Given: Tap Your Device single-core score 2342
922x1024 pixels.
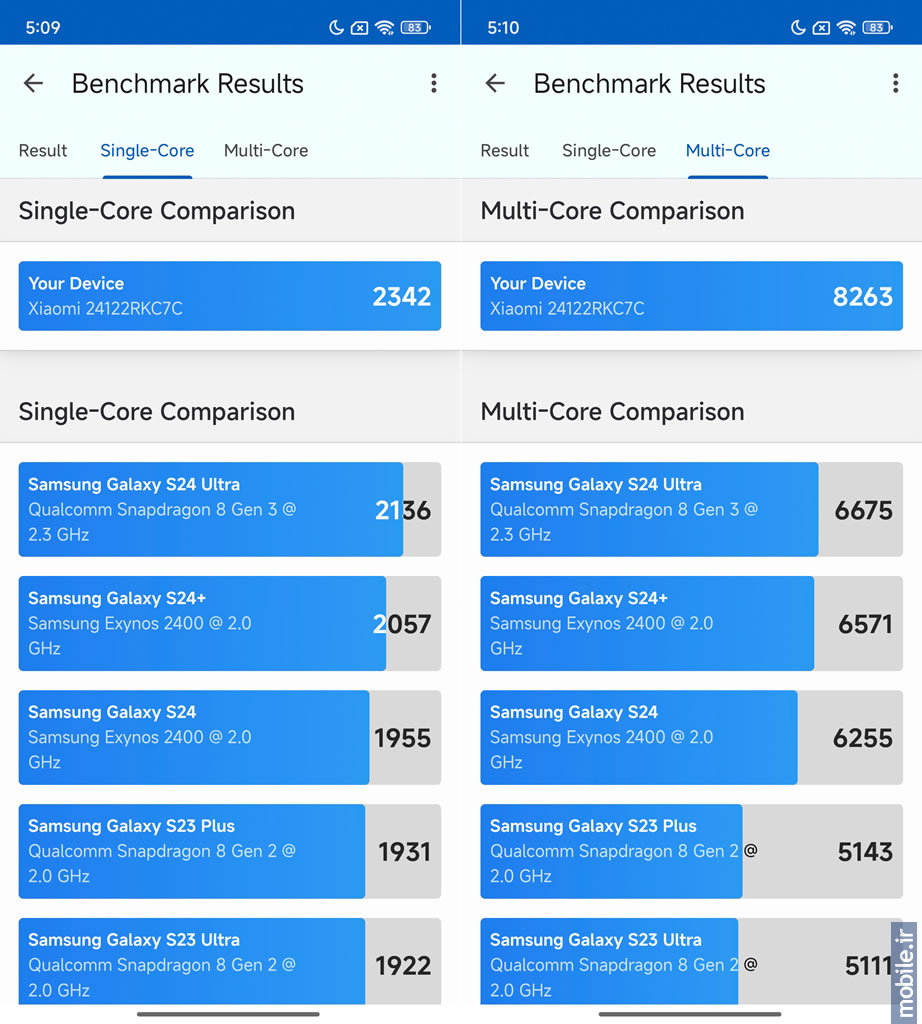Looking at the screenshot, I should [230, 296].
